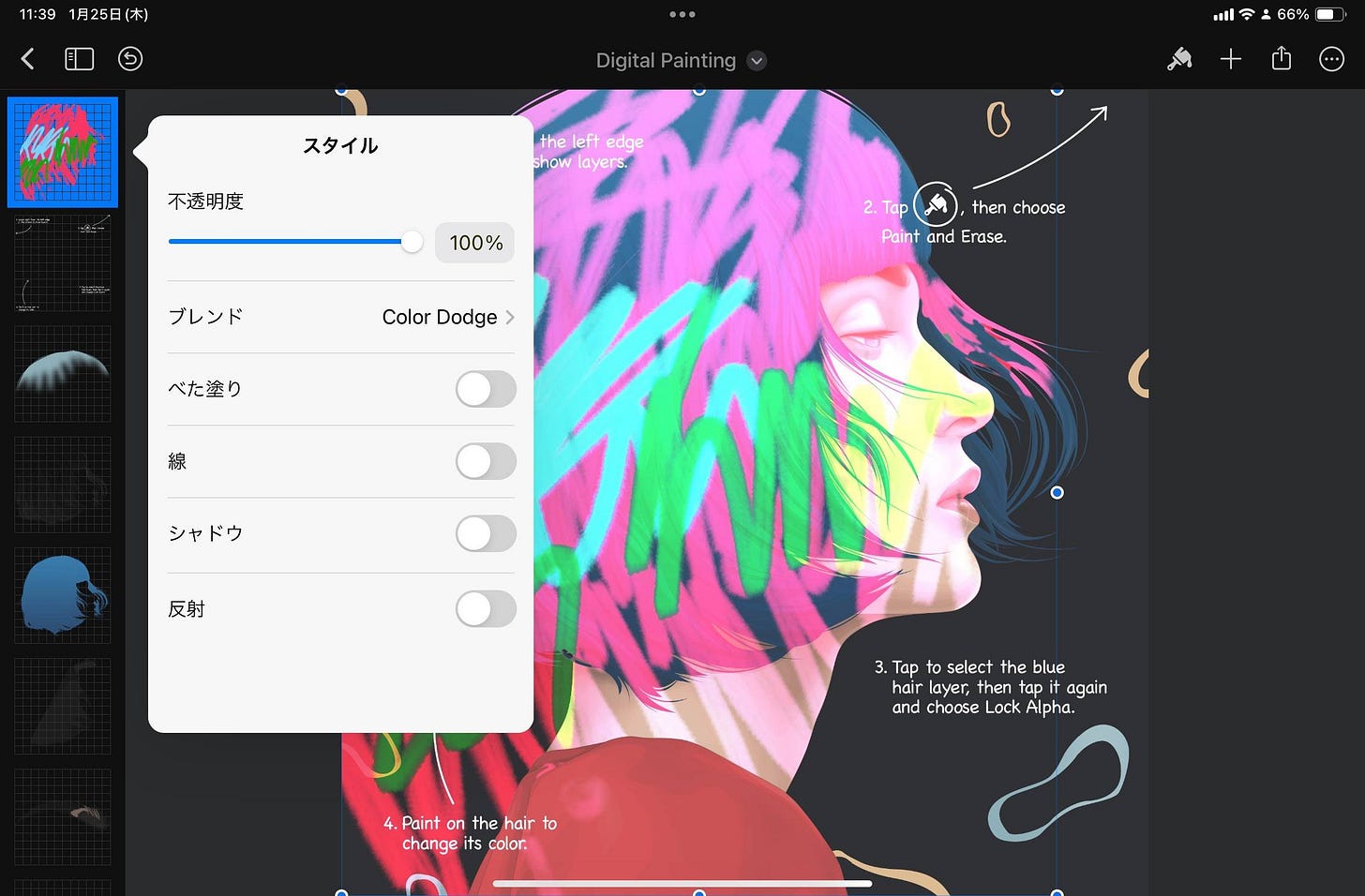Tap the Wi-Fi status icon
Viewport: 1365px width, 896px height.
pos(1247,14)
